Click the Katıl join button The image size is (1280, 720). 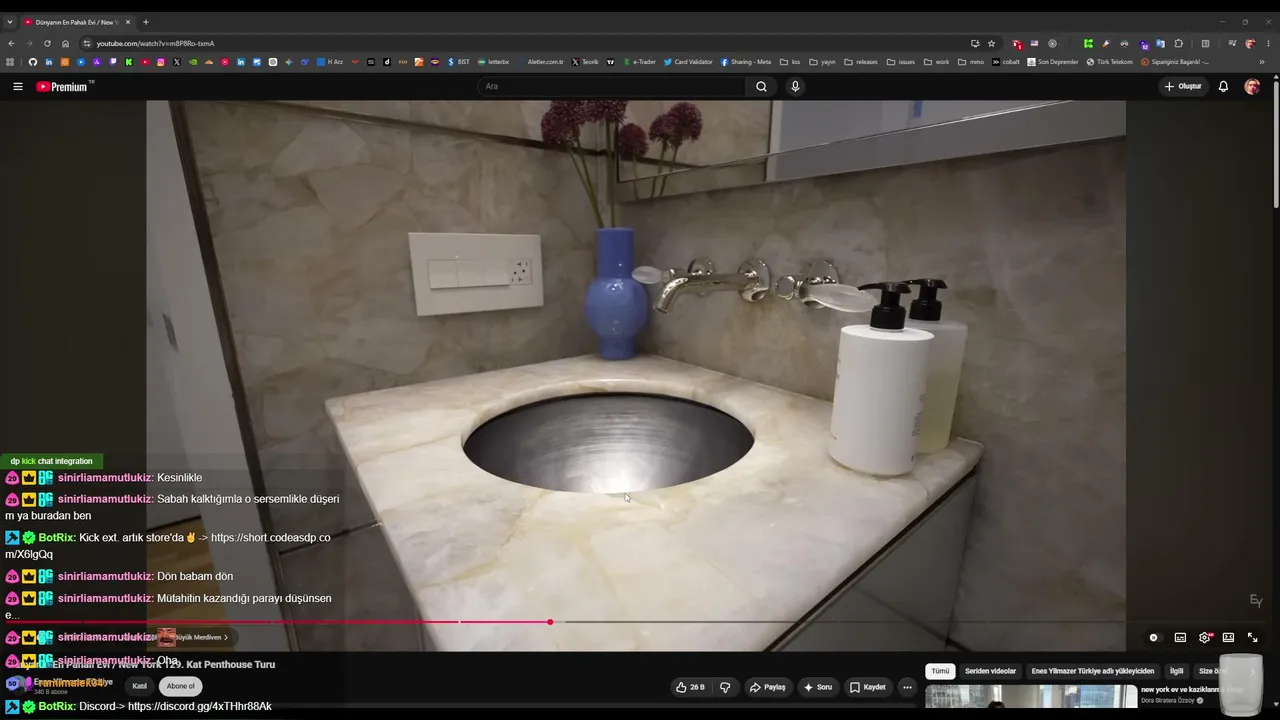coord(140,686)
